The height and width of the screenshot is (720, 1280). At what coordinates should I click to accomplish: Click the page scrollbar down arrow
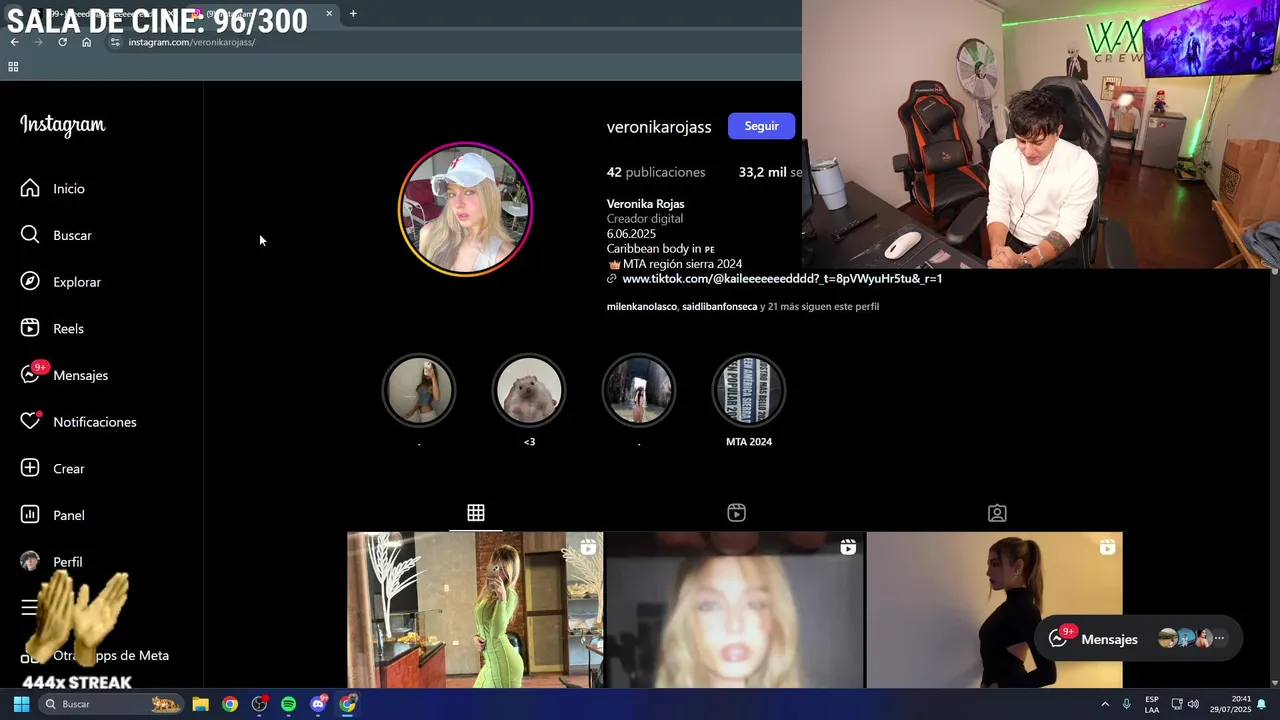click(1274, 682)
